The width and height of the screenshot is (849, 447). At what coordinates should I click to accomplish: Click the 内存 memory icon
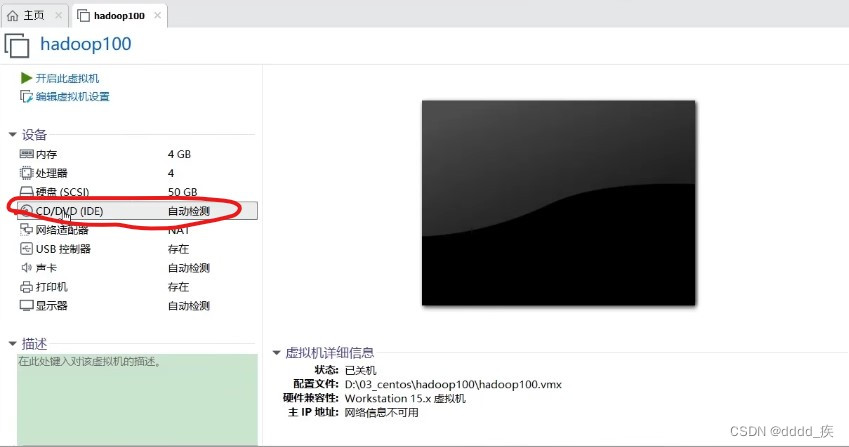click(27, 154)
